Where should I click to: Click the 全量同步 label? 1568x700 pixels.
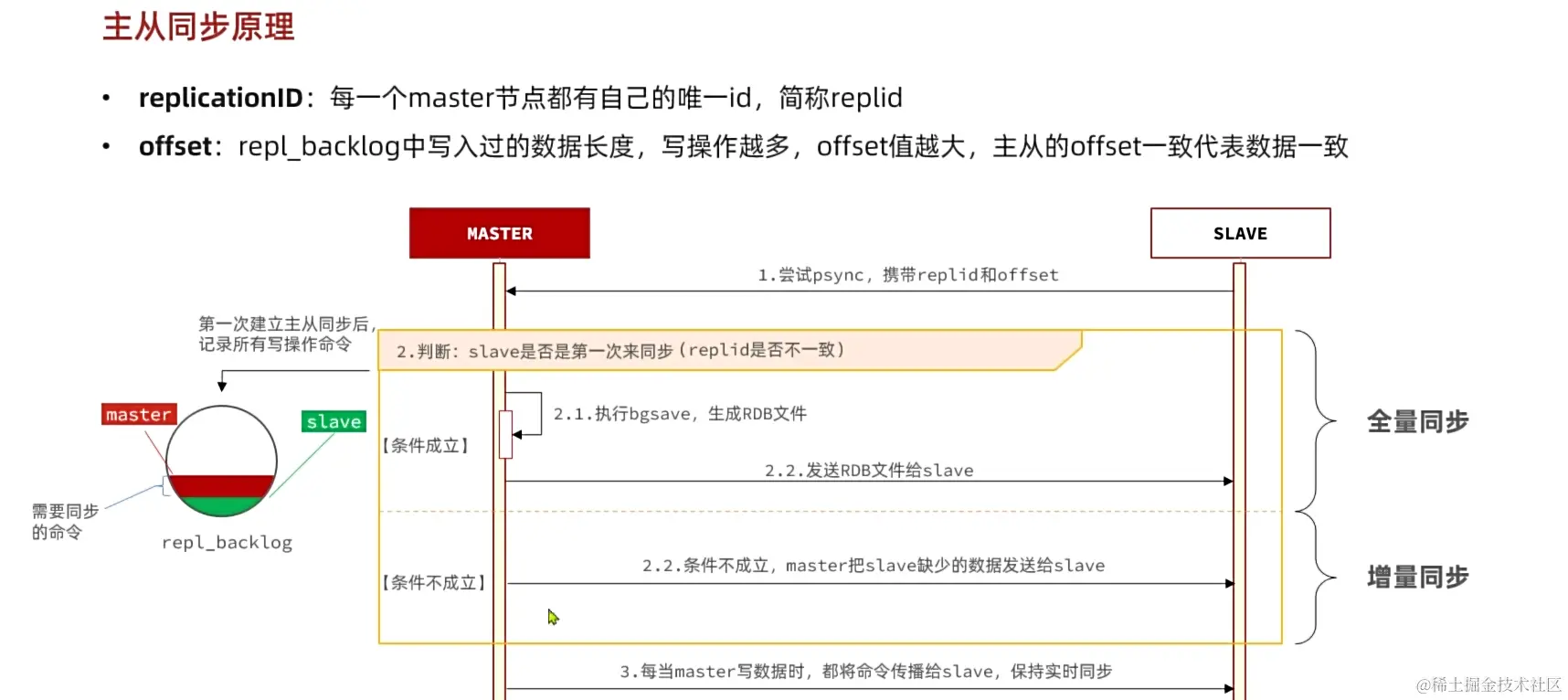(x=1417, y=421)
